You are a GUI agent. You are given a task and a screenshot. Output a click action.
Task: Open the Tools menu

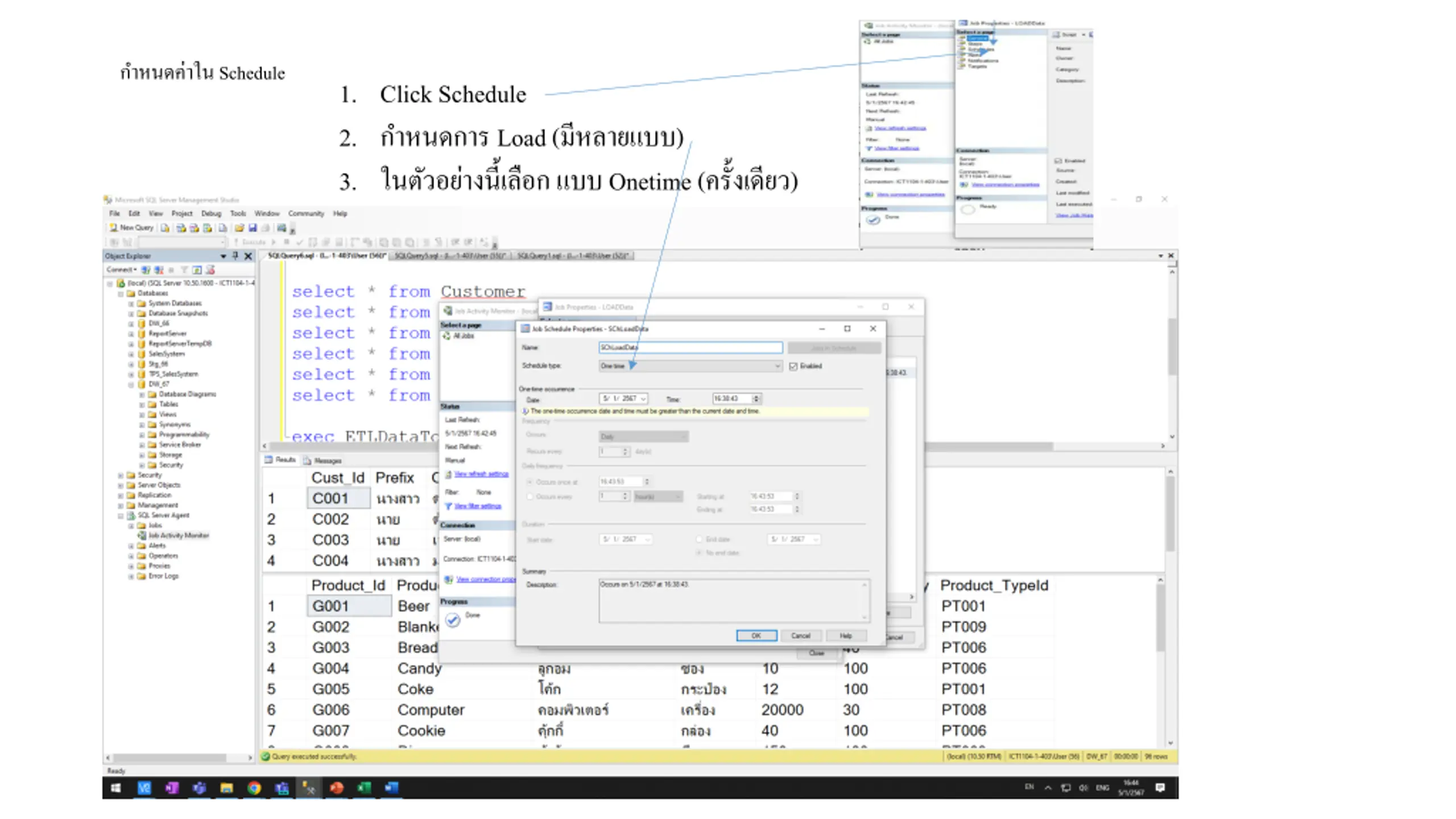click(x=238, y=214)
